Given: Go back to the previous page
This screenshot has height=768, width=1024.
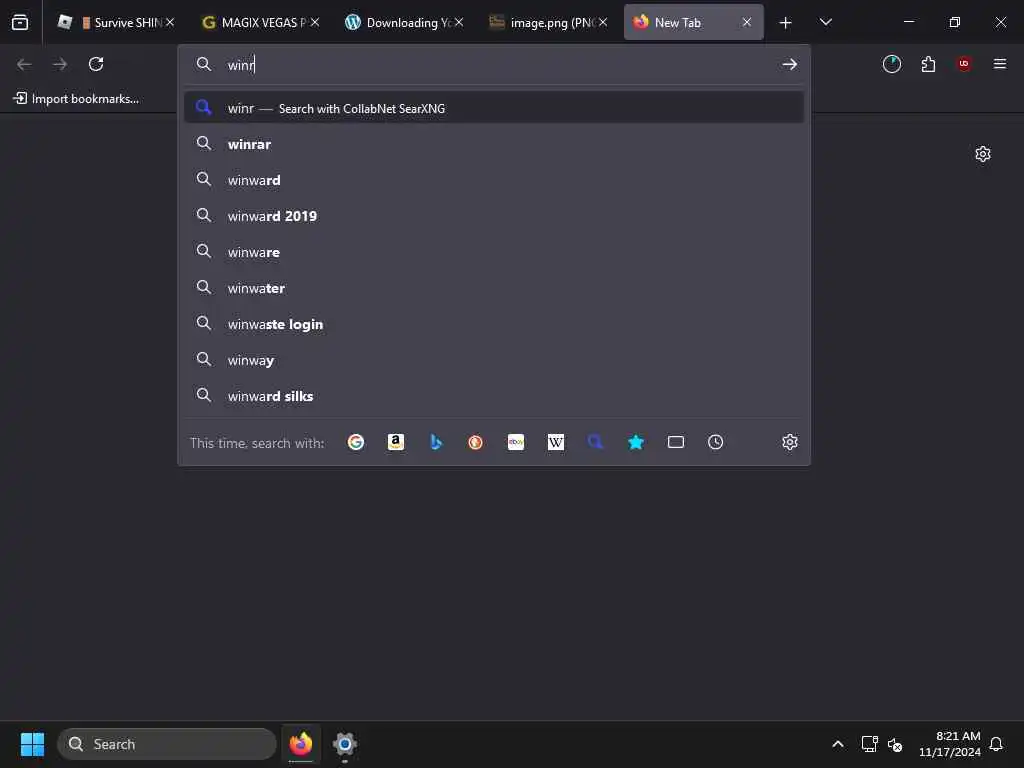Looking at the screenshot, I should [x=24, y=64].
